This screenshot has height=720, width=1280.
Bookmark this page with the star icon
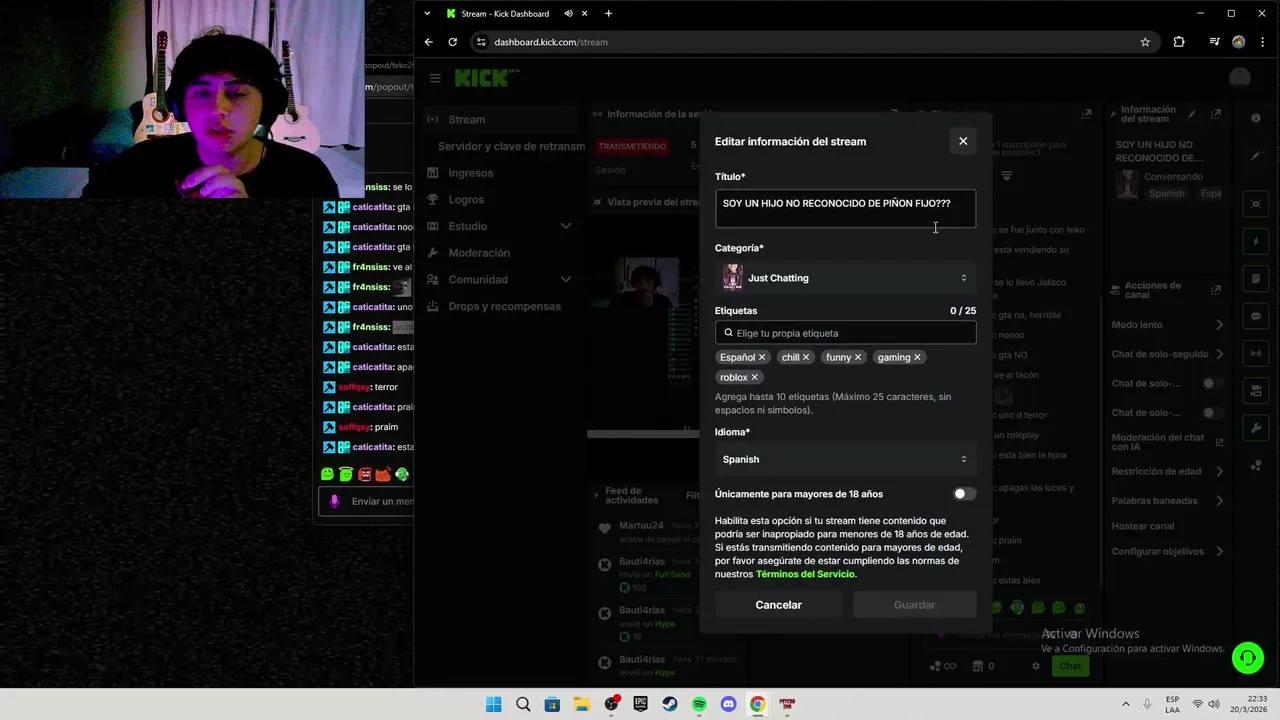1145,42
